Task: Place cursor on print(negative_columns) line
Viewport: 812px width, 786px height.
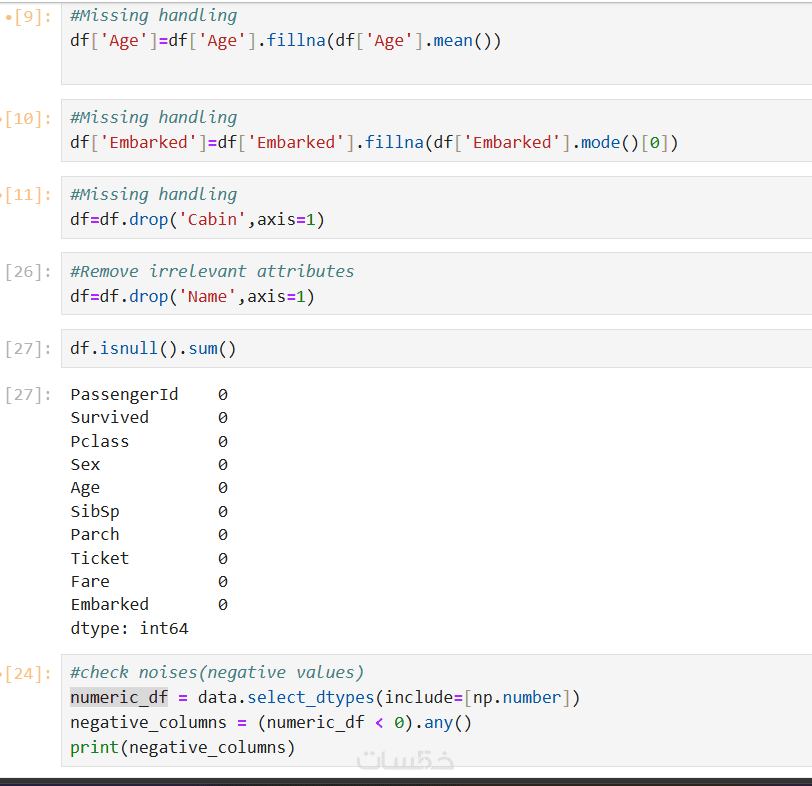Action: [x=182, y=748]
